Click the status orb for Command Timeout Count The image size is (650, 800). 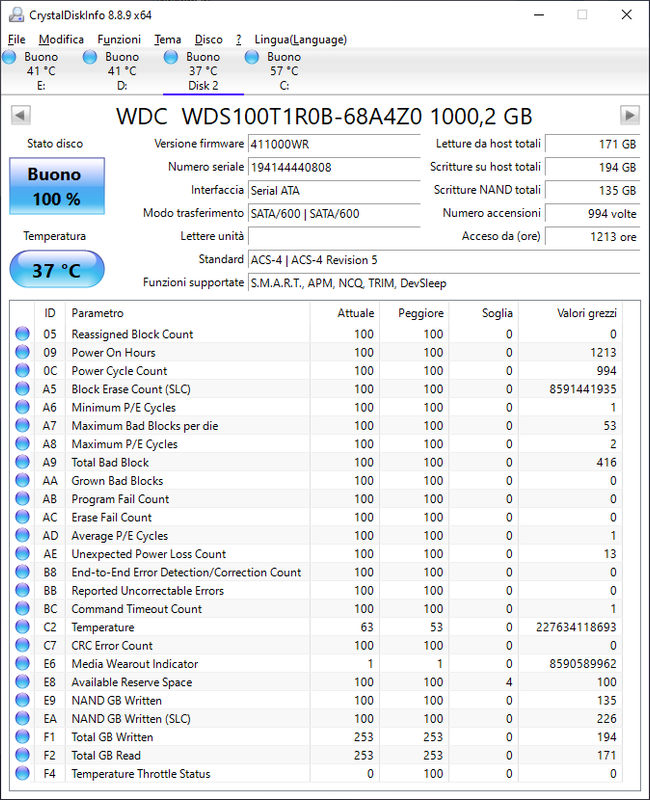click(x=22, y=609)
